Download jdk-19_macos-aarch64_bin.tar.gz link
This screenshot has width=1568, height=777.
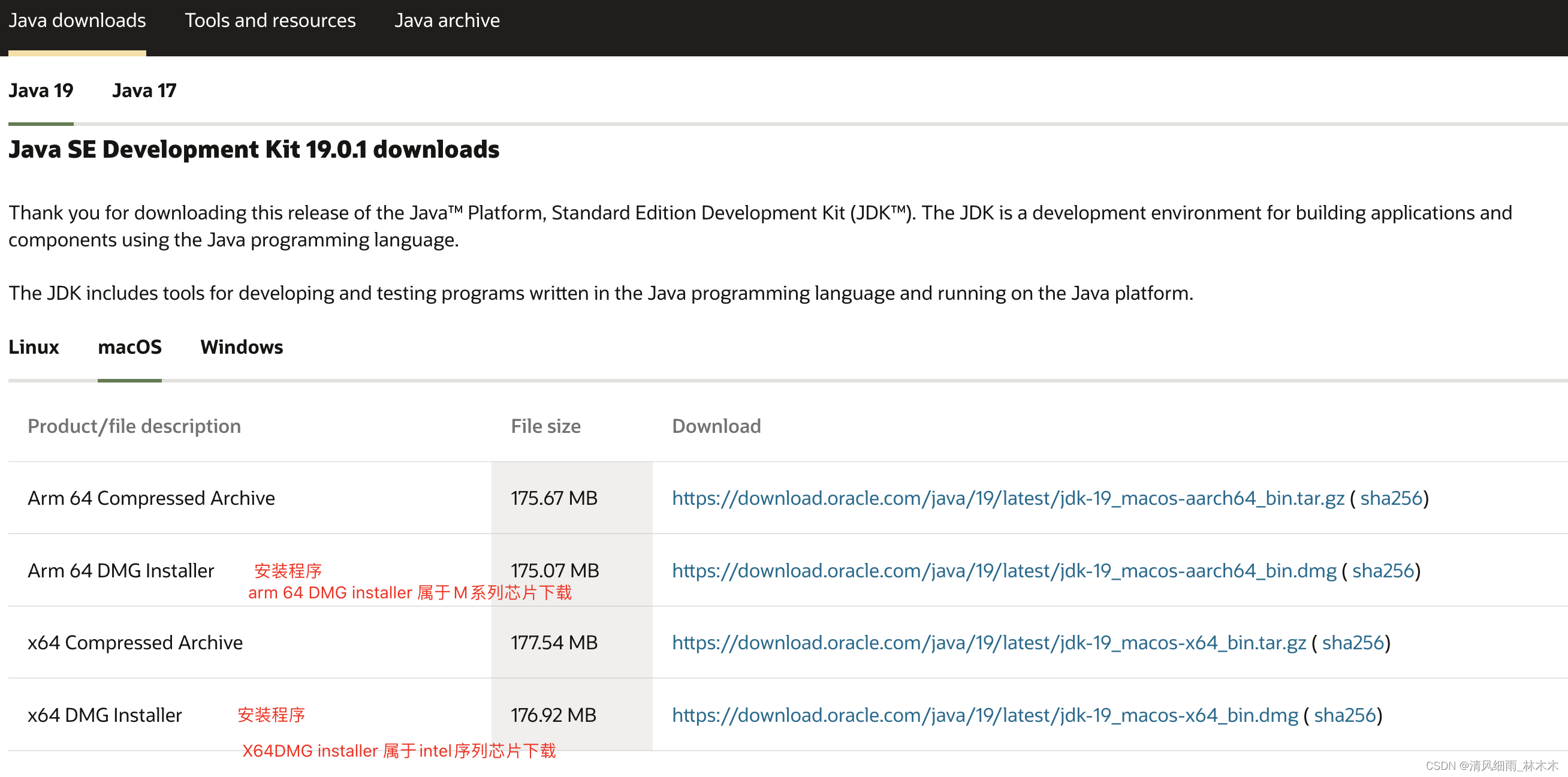(1008, 499)
